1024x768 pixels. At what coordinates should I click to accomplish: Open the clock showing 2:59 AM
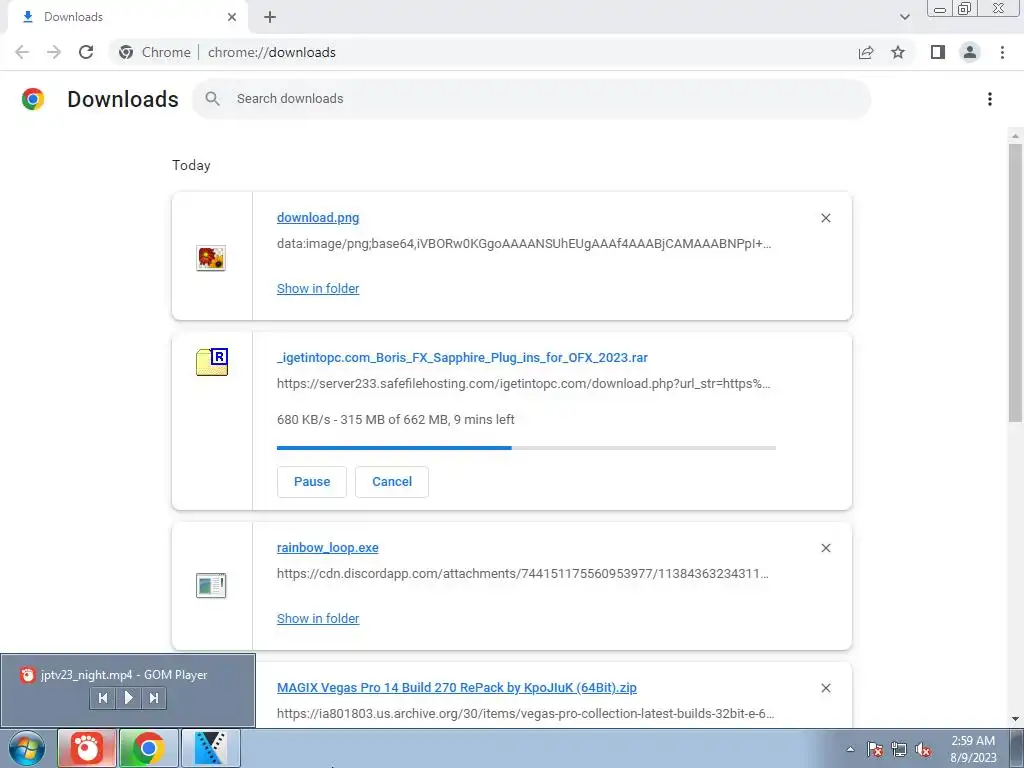(x=973, y=749)
